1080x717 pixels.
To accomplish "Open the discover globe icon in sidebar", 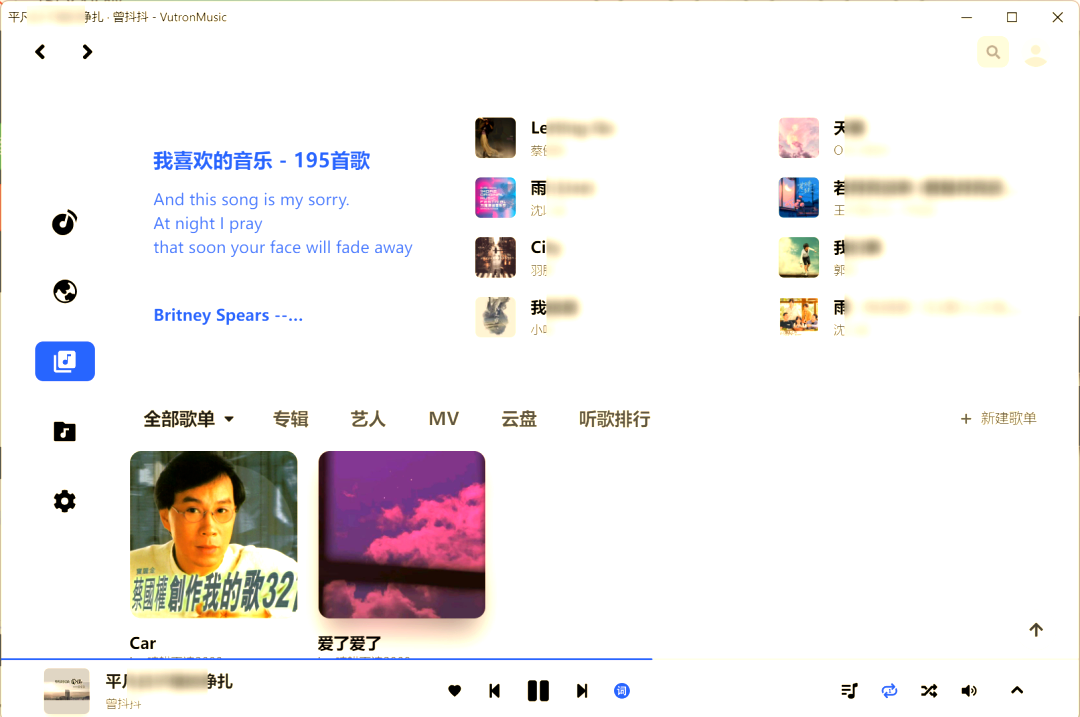I will (64, 291).
